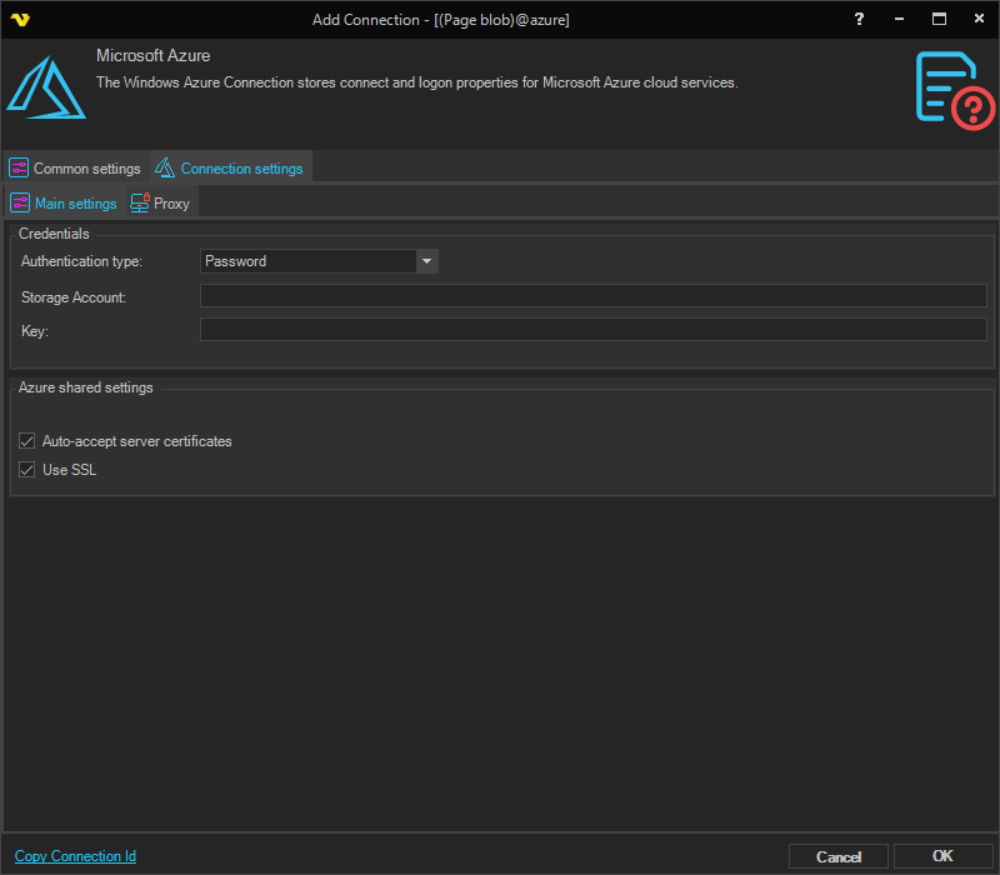Image resolution: width=1000 pixels, height=875 pixels.
Task: Switch to the Common settings tab
Action: (86, 168)
